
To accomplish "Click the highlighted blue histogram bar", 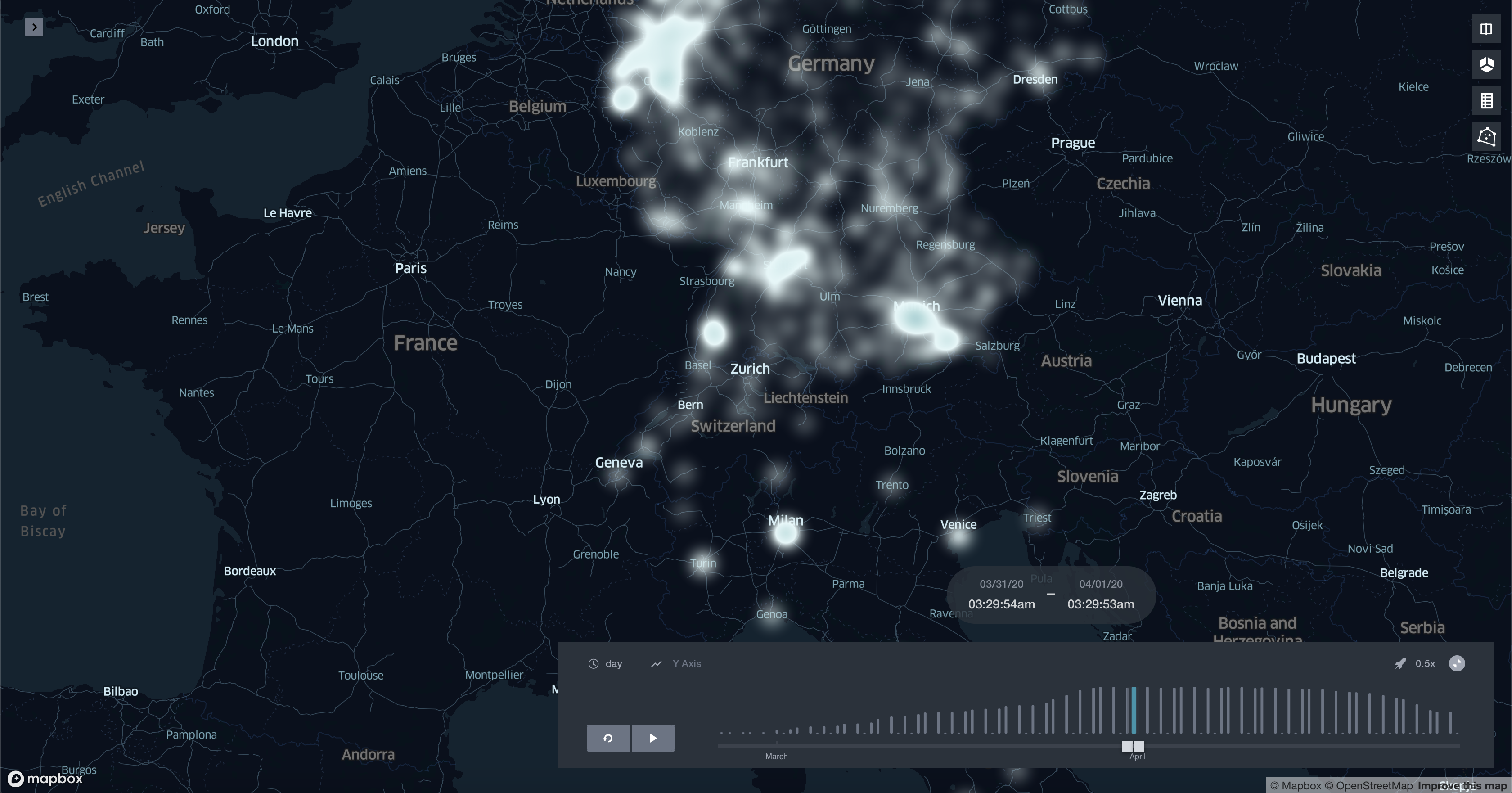I will 1134,710.
